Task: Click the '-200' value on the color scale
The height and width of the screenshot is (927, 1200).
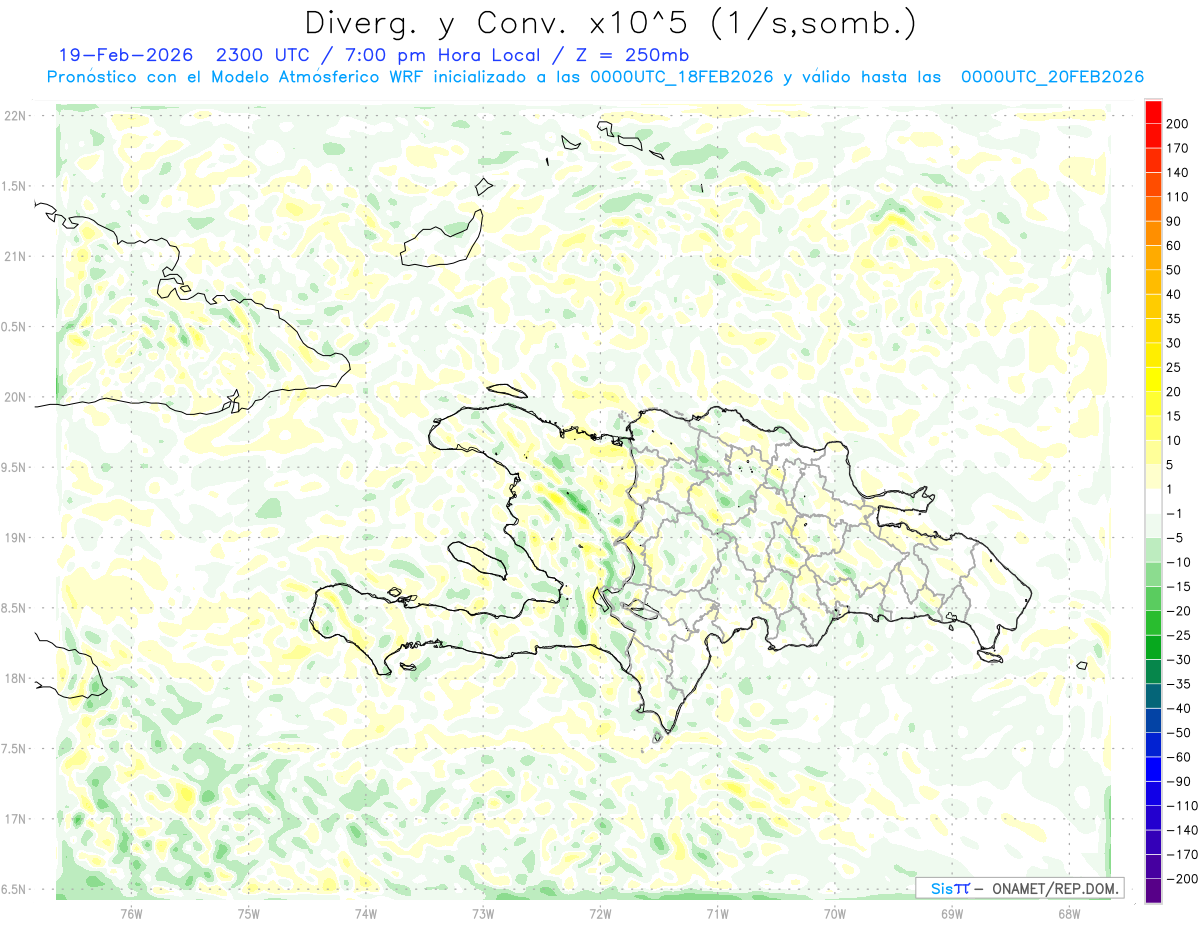Action: coord(1181,880)
